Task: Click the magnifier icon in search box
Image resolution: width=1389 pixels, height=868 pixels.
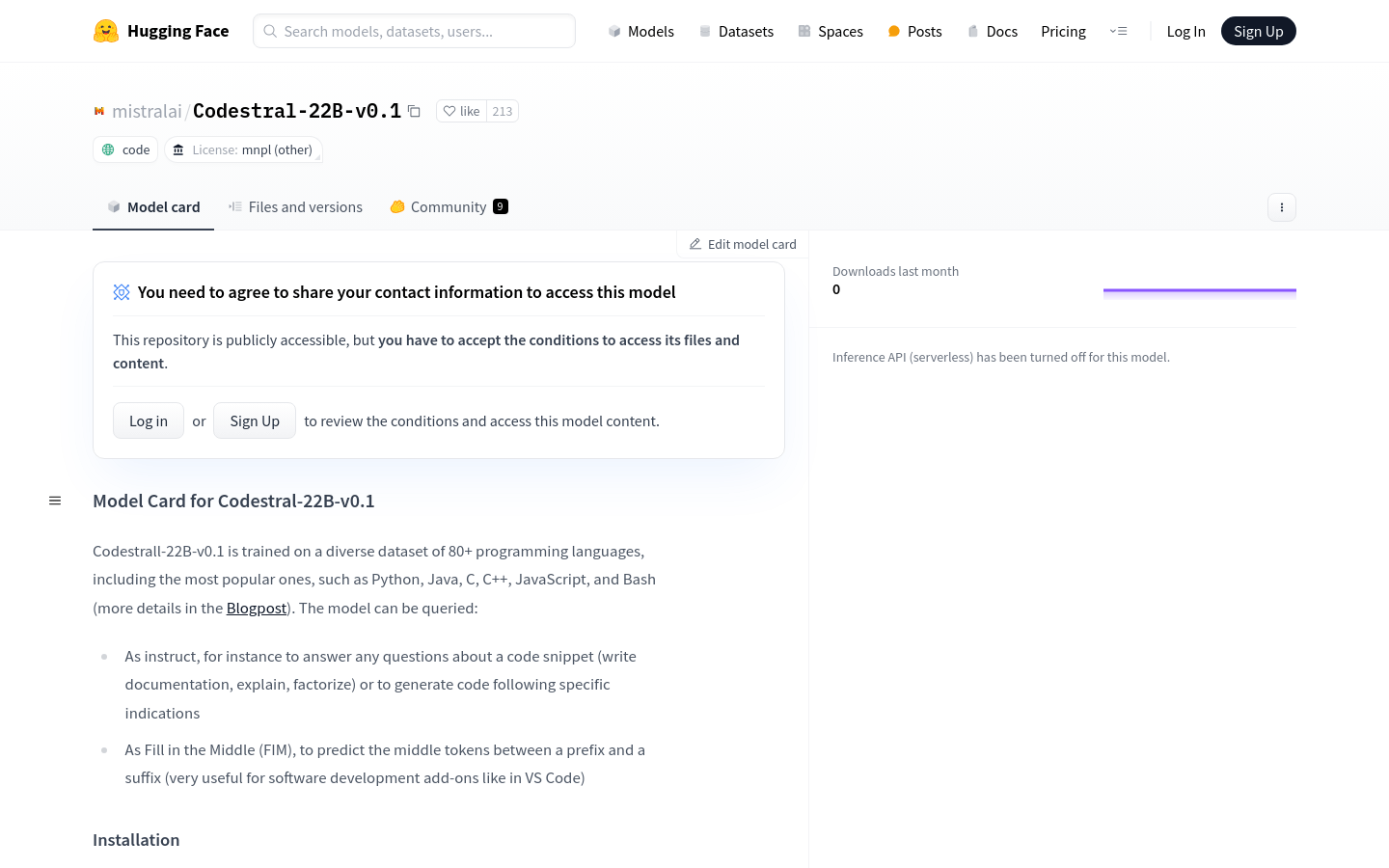Action: [x=270, y=31]
